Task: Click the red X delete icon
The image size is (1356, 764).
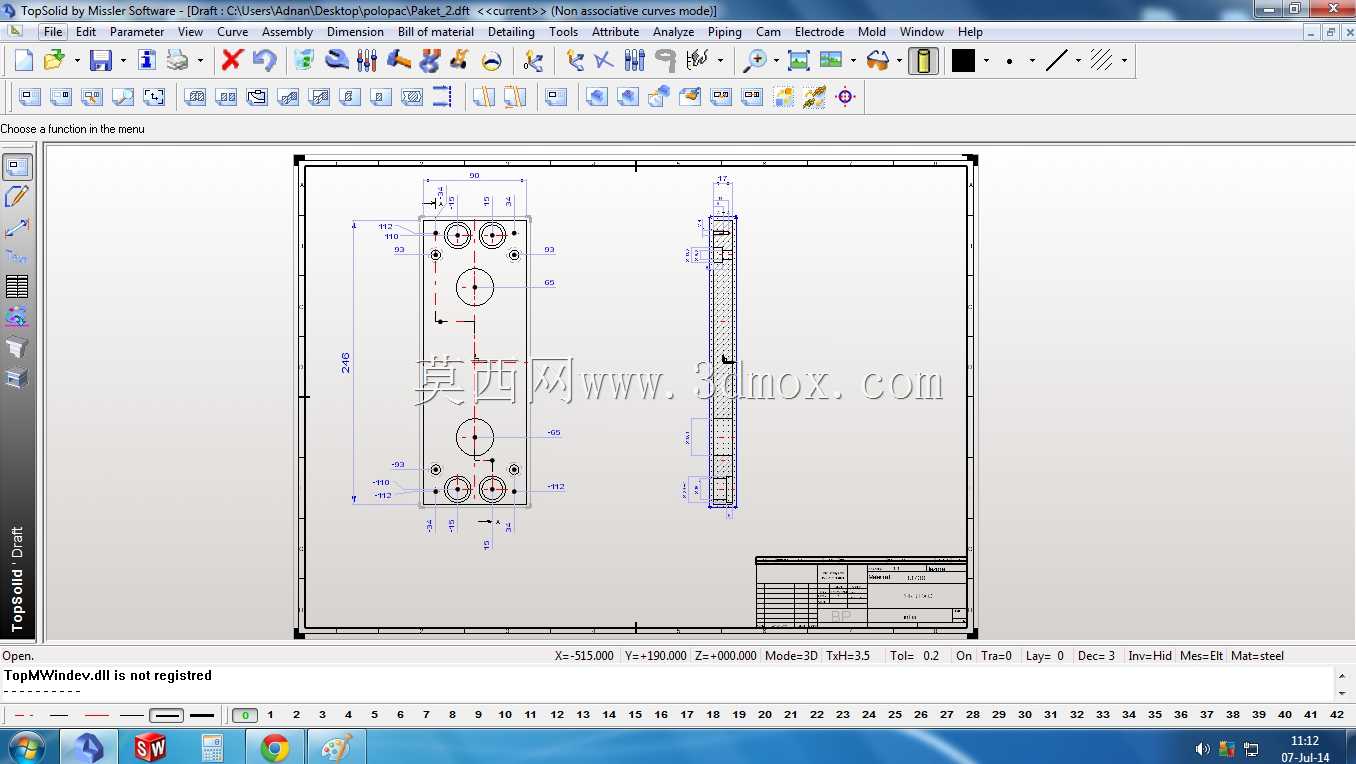Action: pyautogui.click(x=232, y=60)
